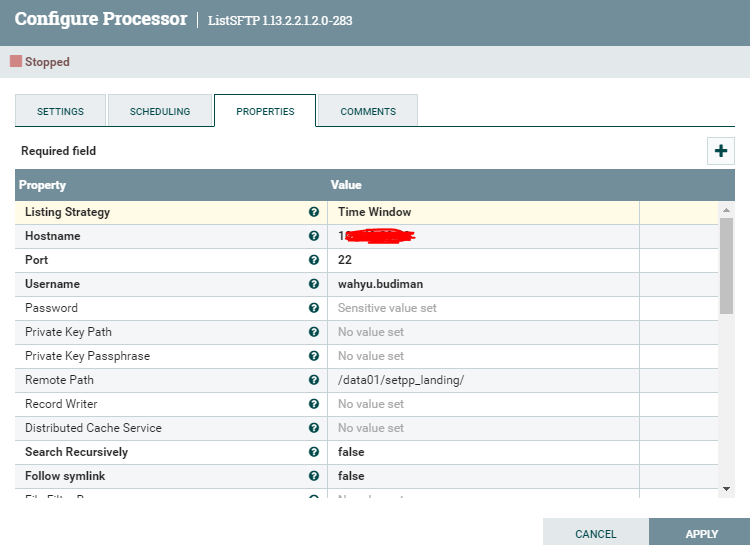Select the Follow symlink property name

[x=65, y=476]
